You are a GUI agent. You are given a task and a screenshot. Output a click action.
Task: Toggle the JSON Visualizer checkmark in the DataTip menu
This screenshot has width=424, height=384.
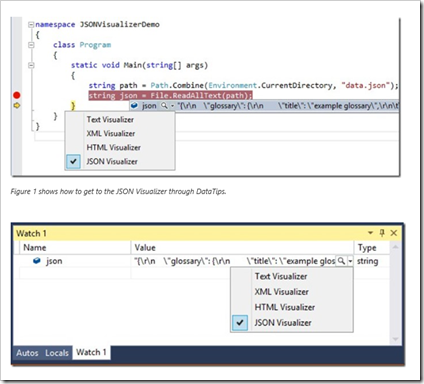coord(73,162)
